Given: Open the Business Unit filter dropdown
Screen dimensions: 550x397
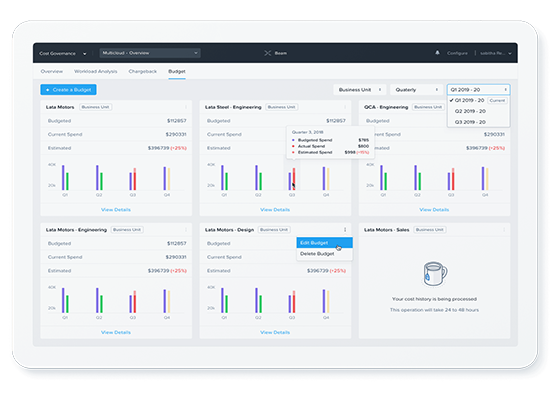Looking at the screenshot, I should pos(360,90).
